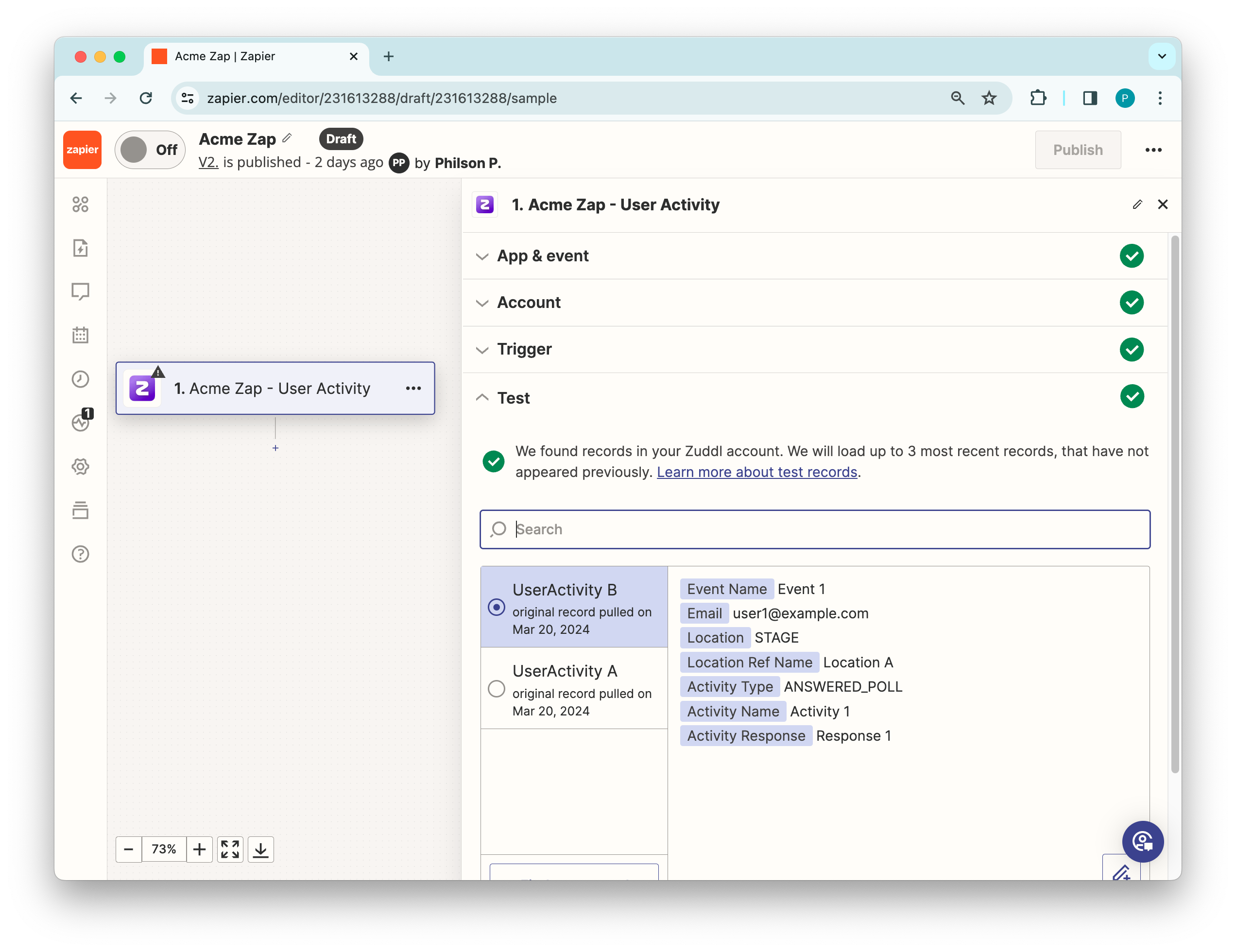
Task: Expand the App & event section
Action: click(543, 255)
